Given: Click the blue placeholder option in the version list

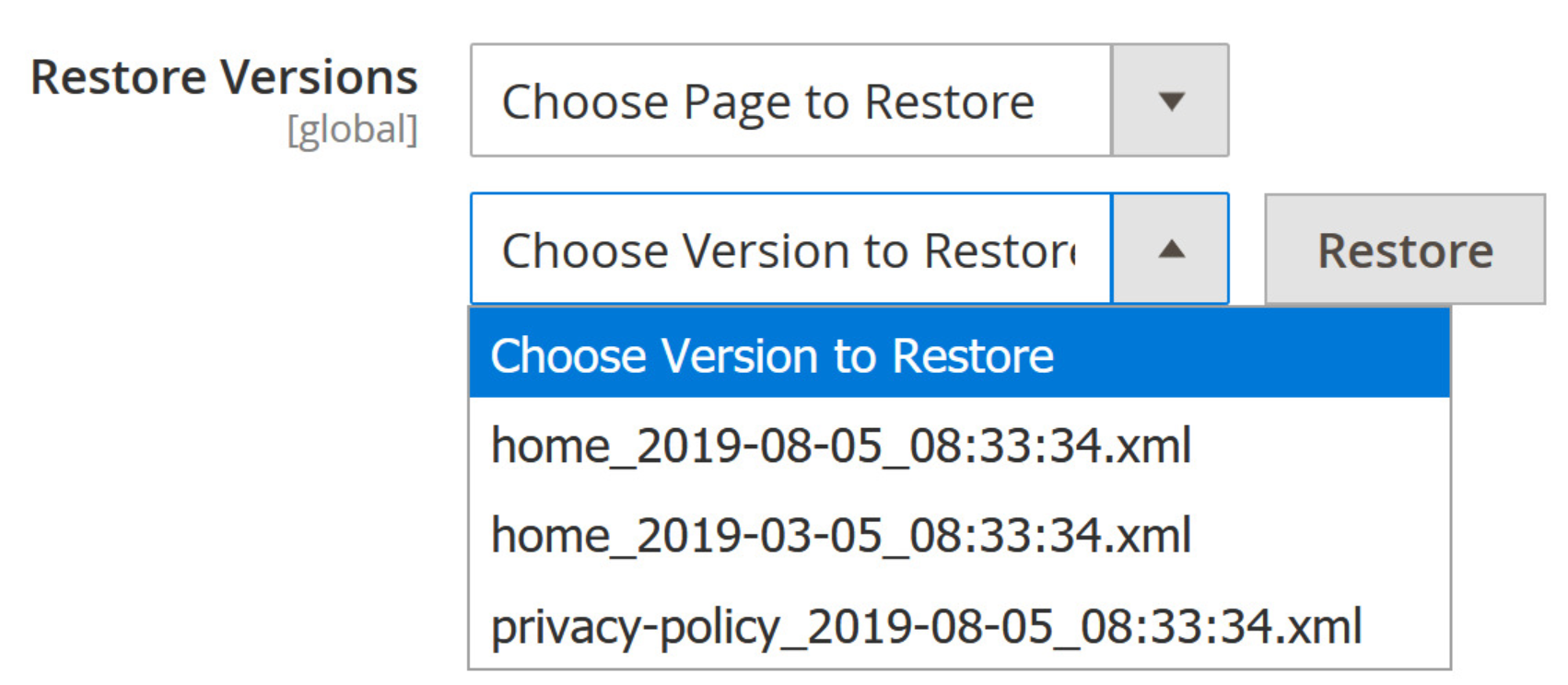Looking at the screenshot, I should [x=772, y=355].
